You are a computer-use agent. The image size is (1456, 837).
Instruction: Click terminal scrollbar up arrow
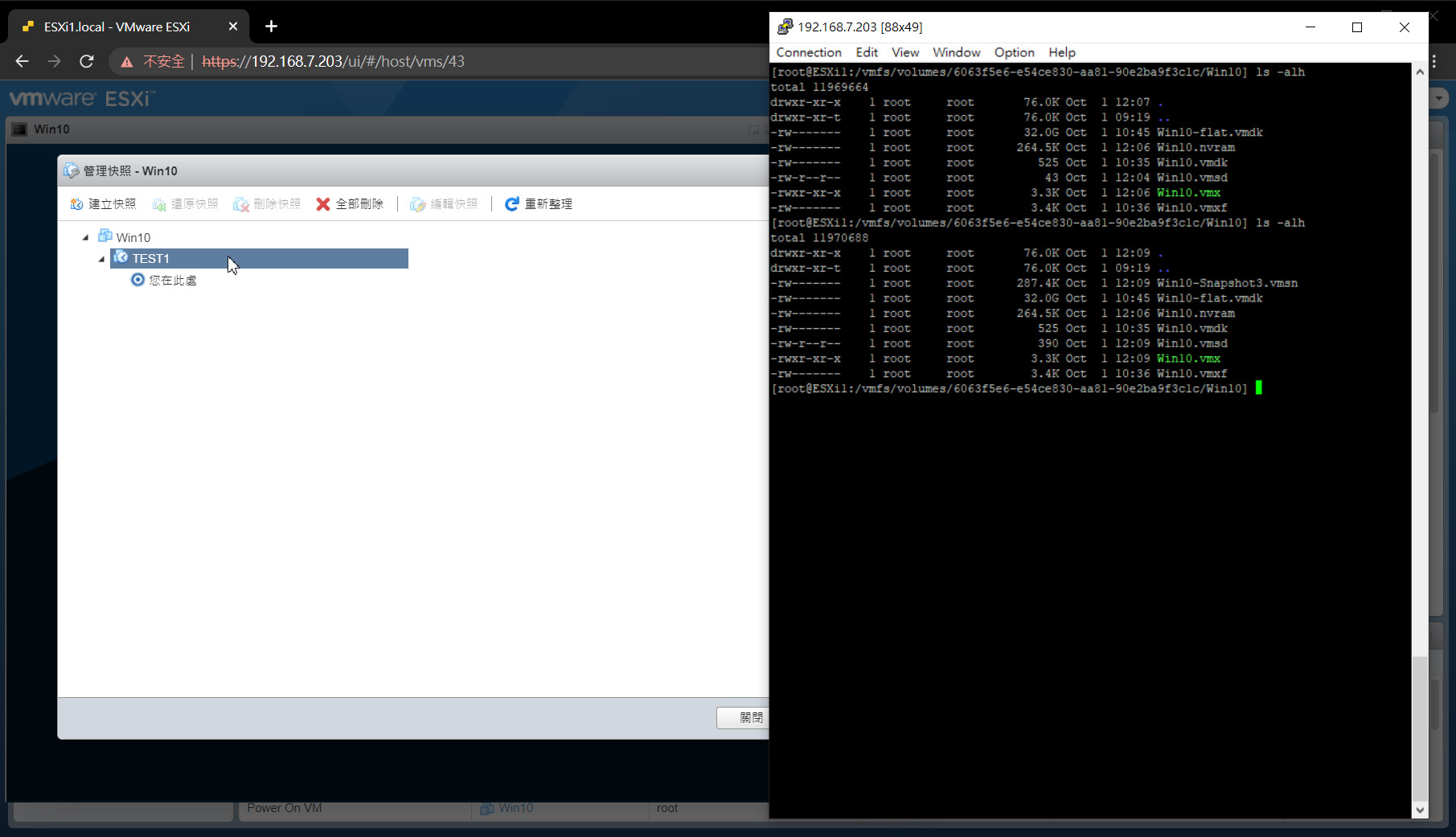[x=1420, y=72]
